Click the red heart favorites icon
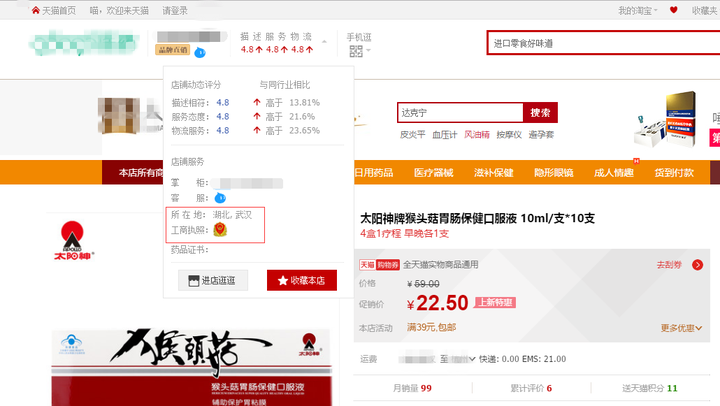 pyautogui.click(x=673, y=10)
